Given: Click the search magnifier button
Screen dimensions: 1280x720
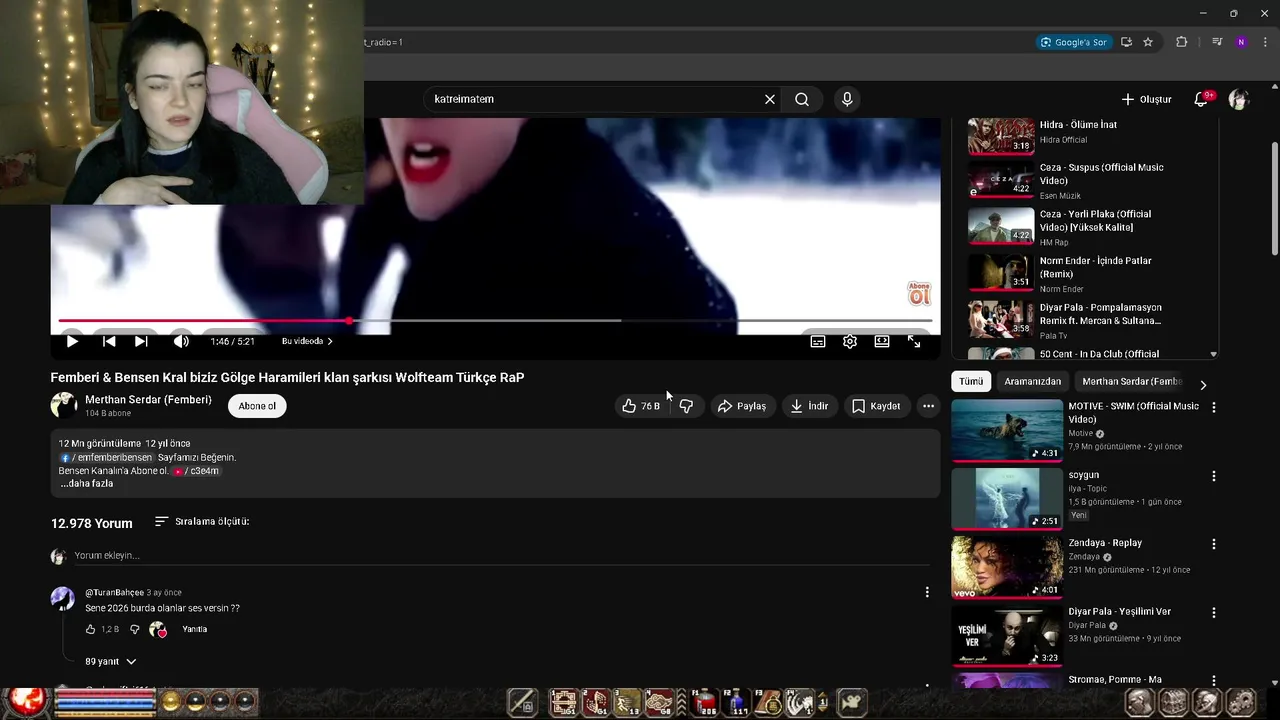Looking at the screenshot, I should 802,99.
